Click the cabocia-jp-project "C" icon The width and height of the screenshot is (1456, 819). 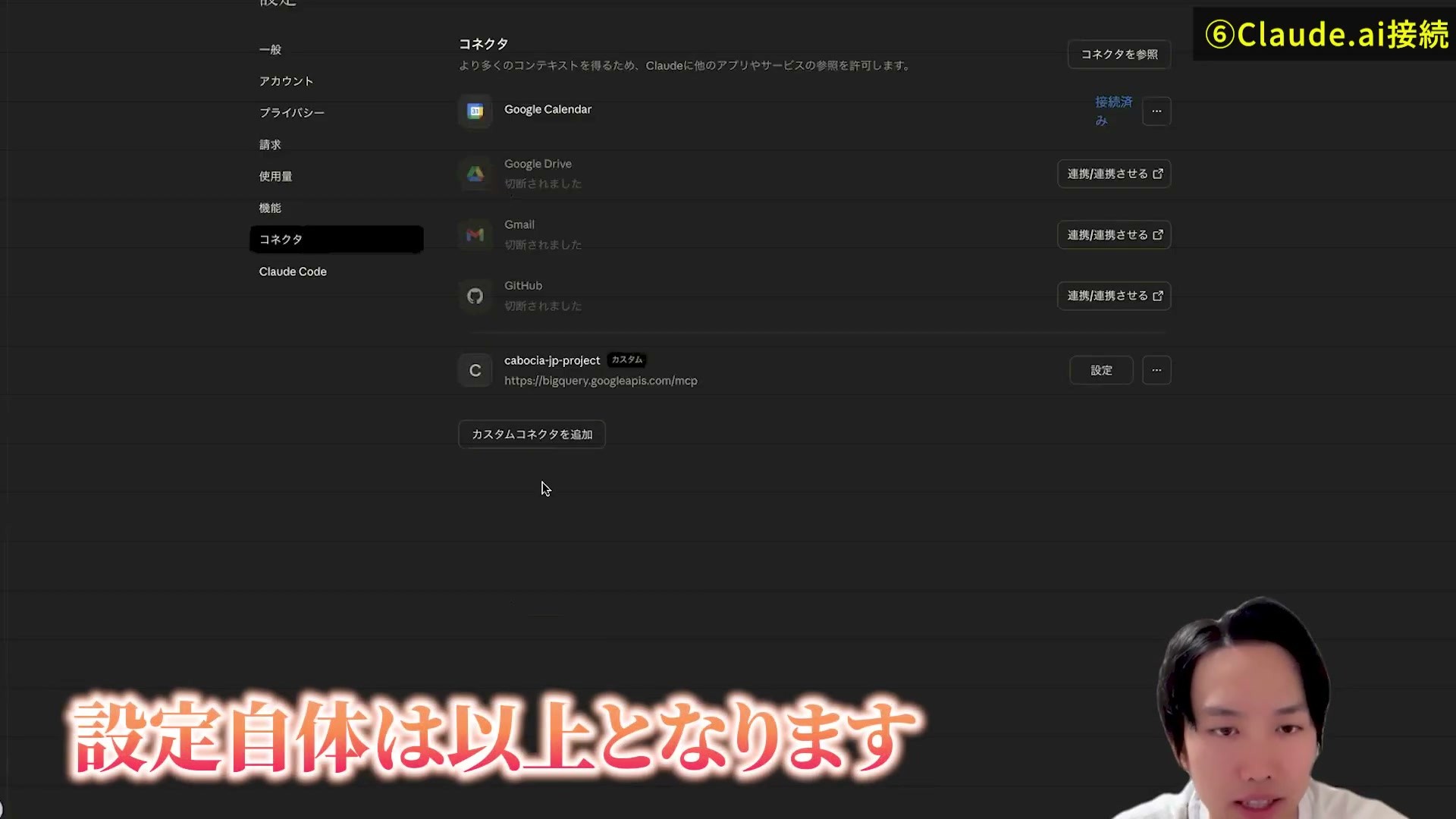coord(475,370)
